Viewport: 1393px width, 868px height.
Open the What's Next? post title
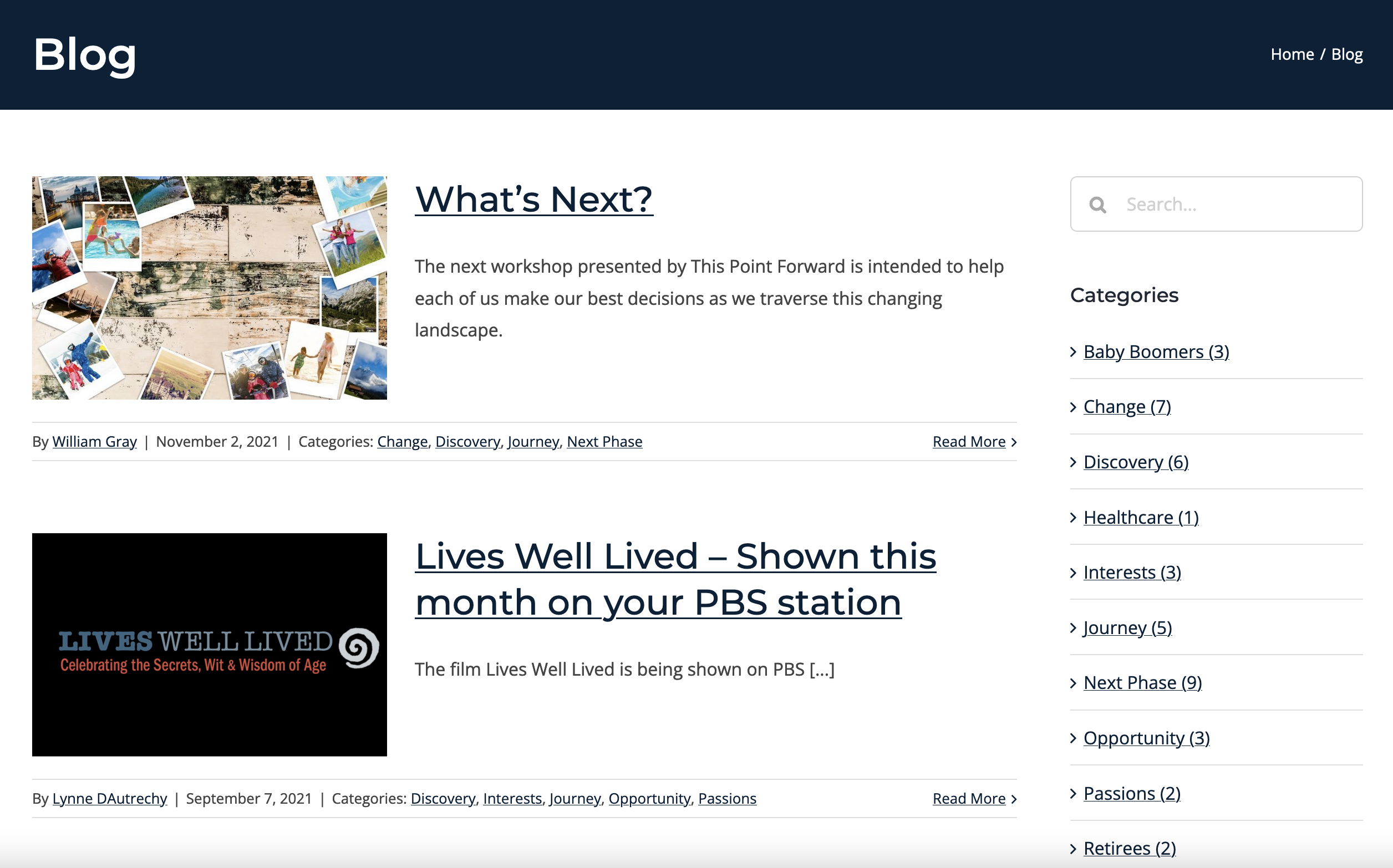tap(533, 199)
